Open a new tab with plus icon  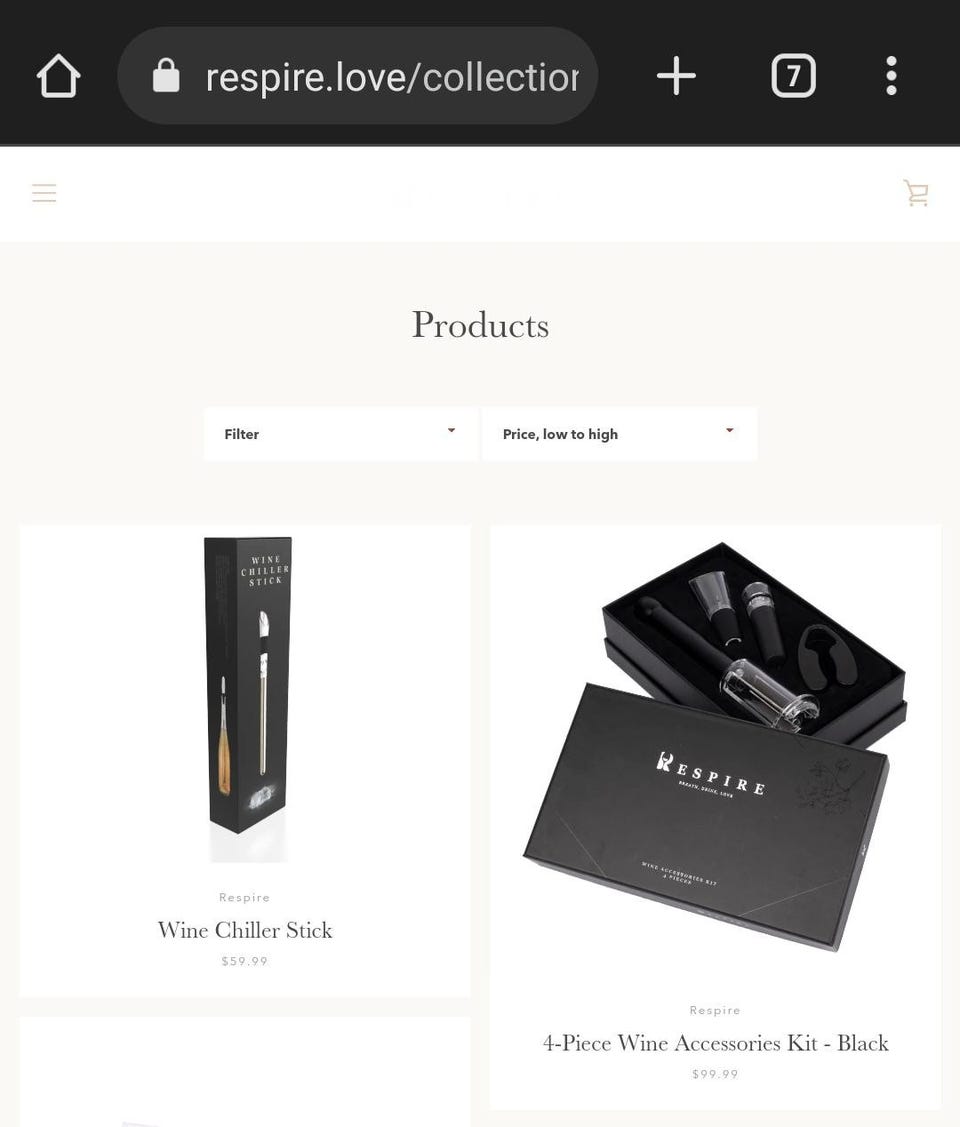[x=676, y=75]
